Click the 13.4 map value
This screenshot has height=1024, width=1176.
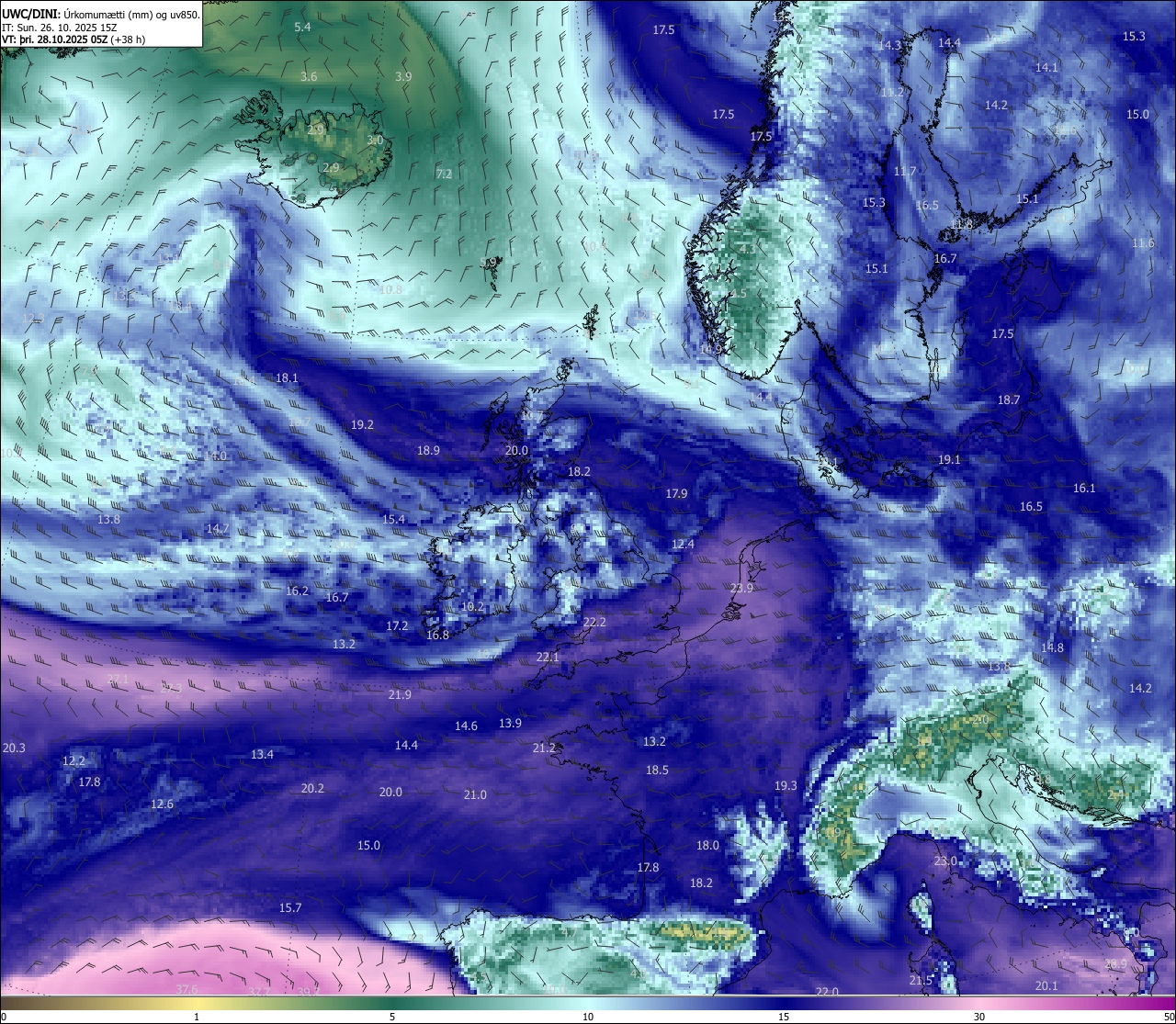262,755
